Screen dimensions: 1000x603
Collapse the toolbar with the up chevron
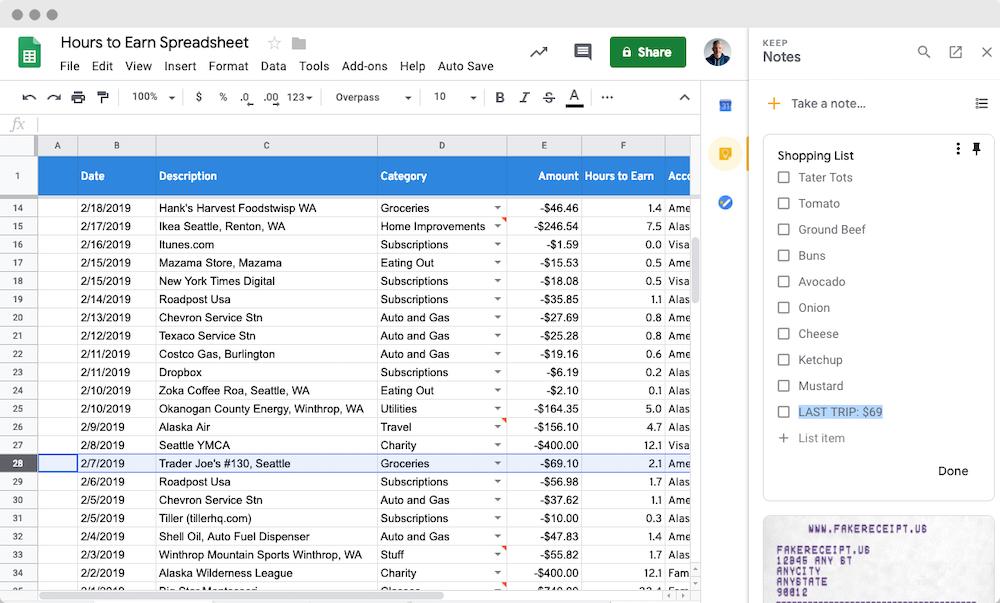tap(684, 98)
